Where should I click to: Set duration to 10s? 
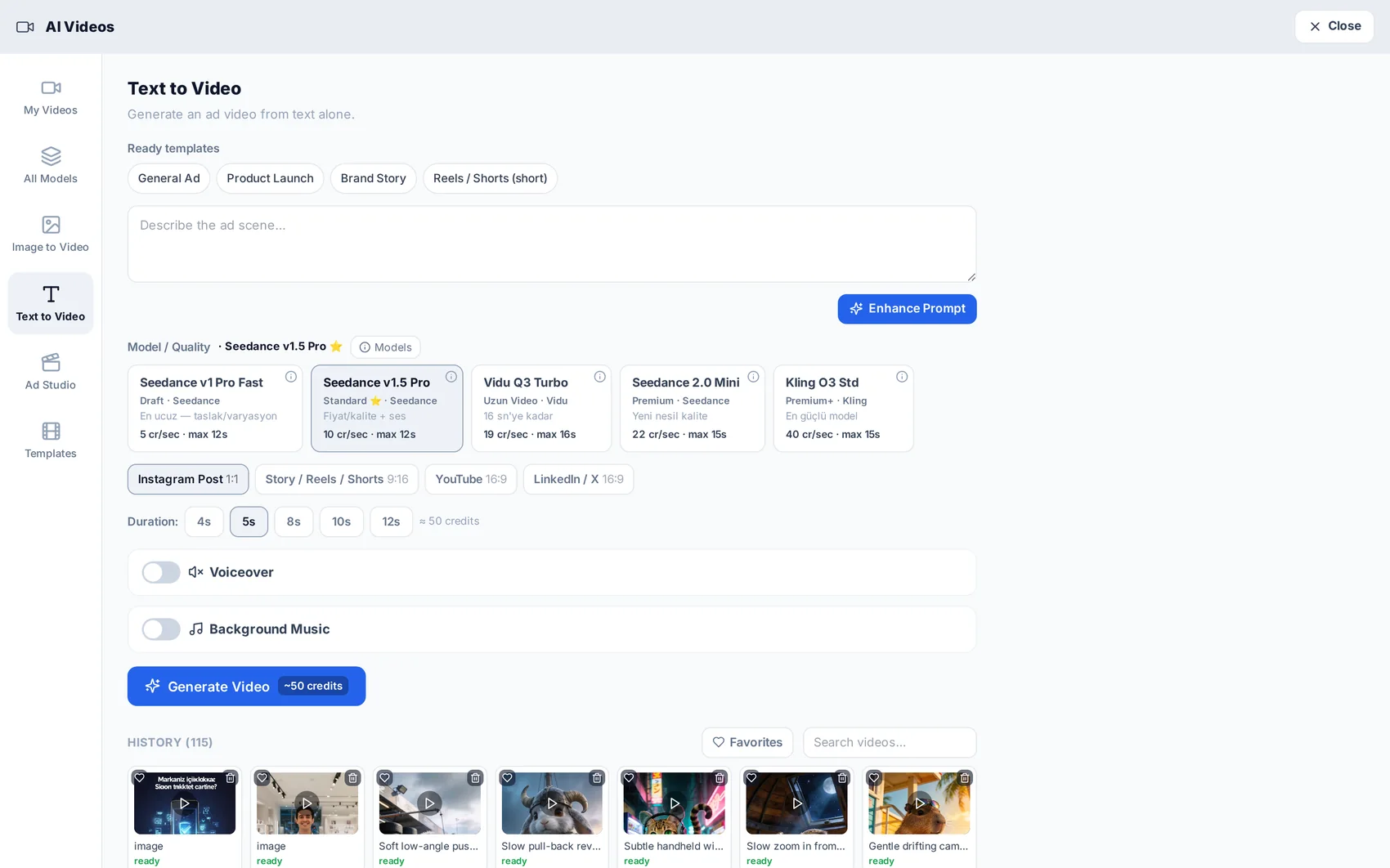click(342, 521)
